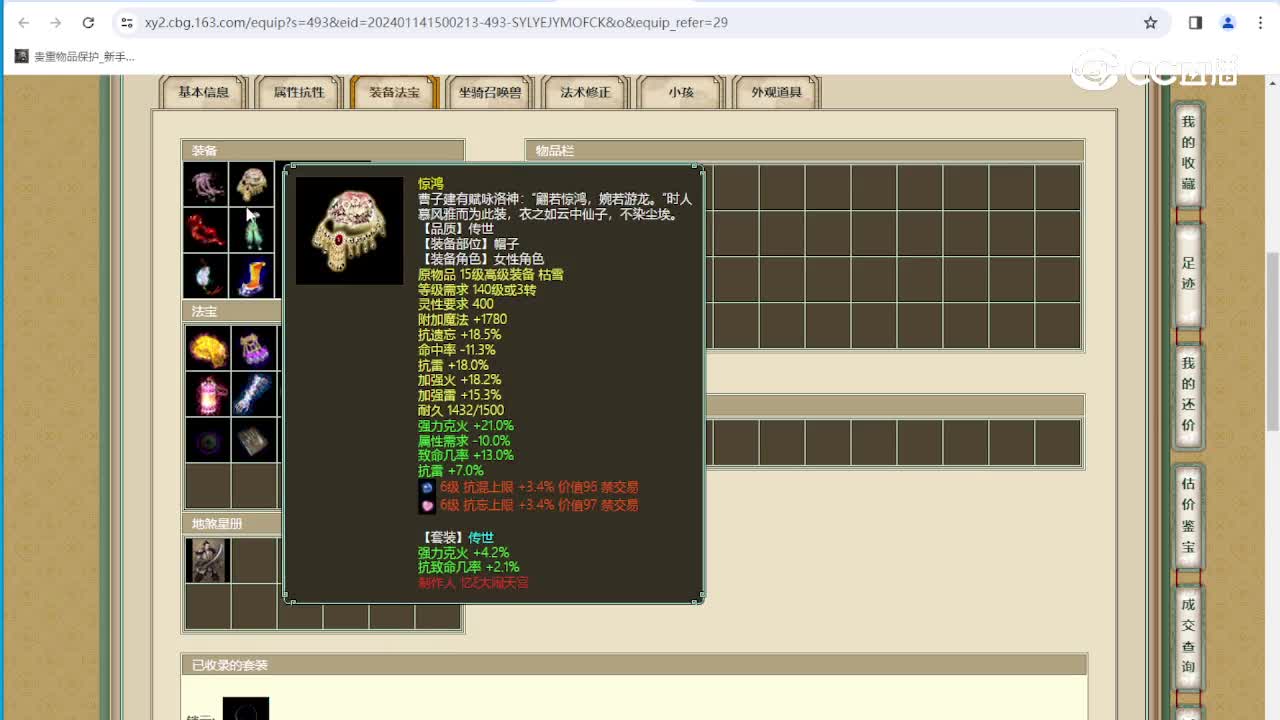The height and width of the screenshot is (720, 1280).
Task: Click the page vertical scrollbar
Action: 1272,340
